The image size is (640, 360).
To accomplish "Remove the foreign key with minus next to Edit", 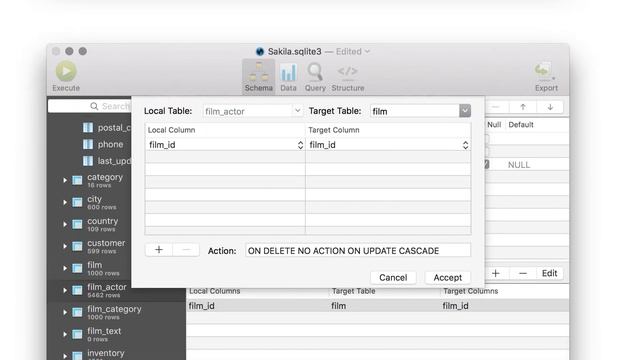I will (x=523, y=273).
